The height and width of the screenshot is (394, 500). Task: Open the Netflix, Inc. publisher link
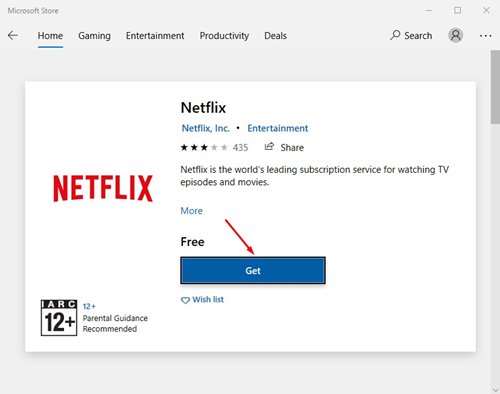(206, 128)
